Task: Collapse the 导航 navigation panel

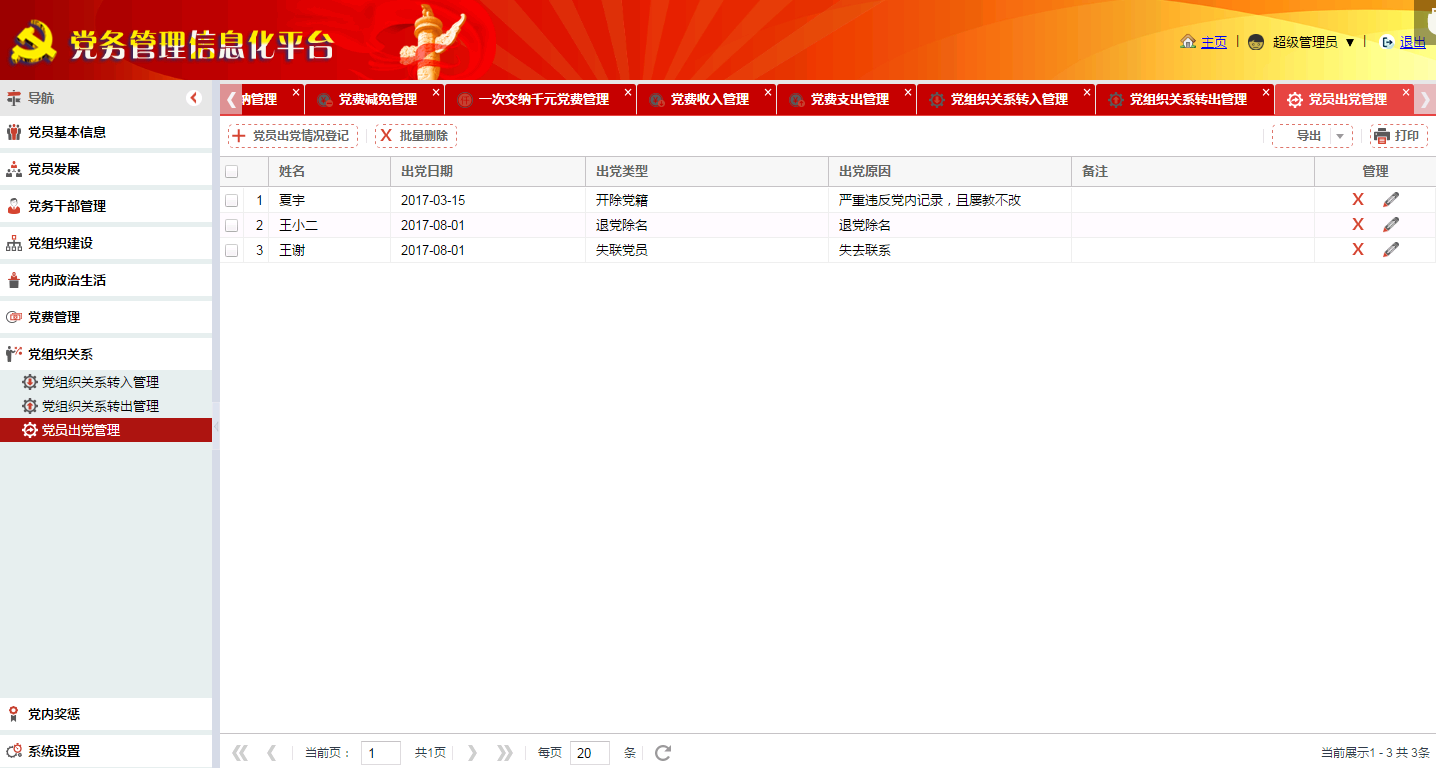Action: [x=195, y=97]
